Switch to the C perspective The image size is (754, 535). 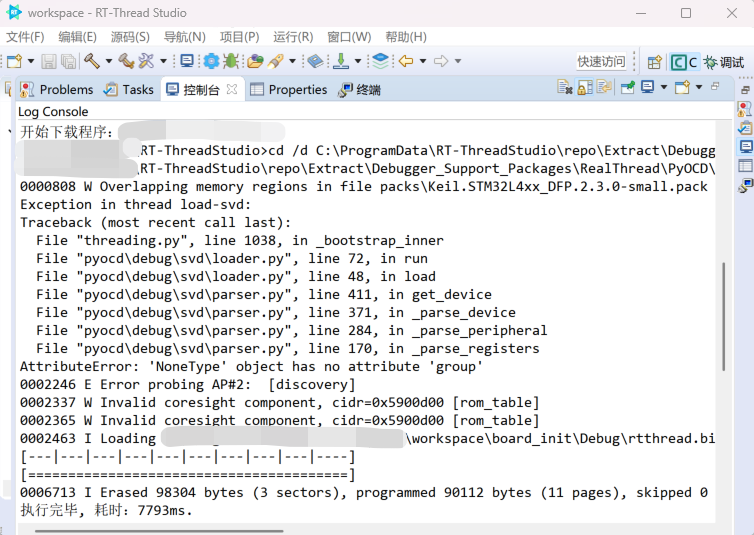pyautogui.click(x=684, y=62)
